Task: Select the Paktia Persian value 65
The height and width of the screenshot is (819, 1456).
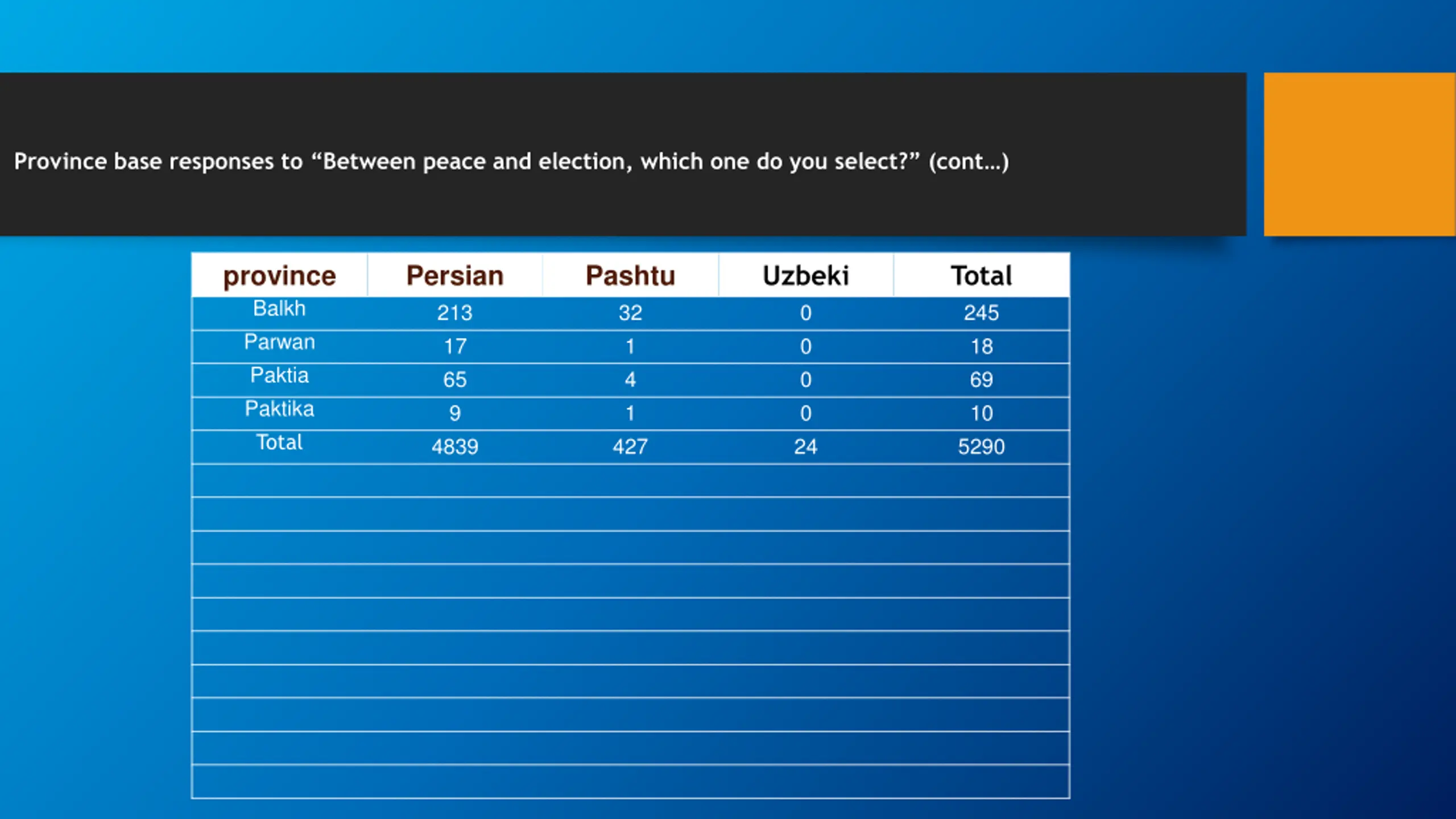Action: [455, 380]
